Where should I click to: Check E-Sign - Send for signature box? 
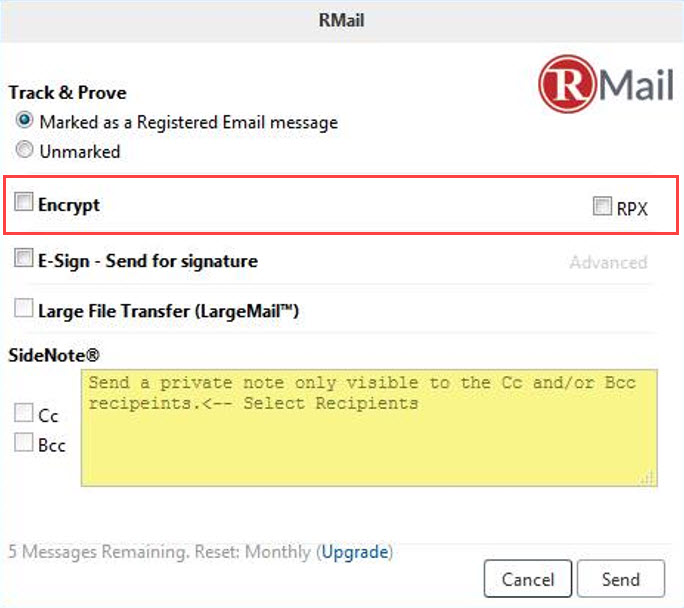[23, 258]
